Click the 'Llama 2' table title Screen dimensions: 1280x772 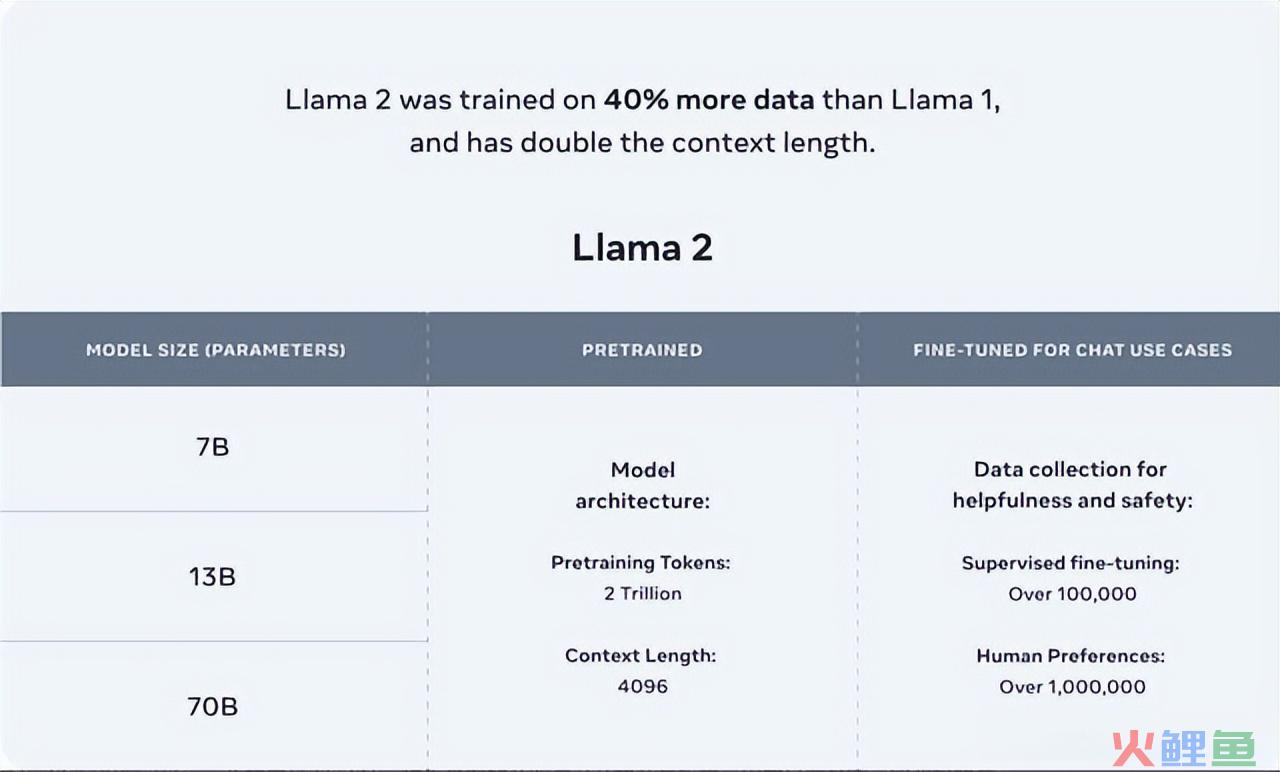642,247
